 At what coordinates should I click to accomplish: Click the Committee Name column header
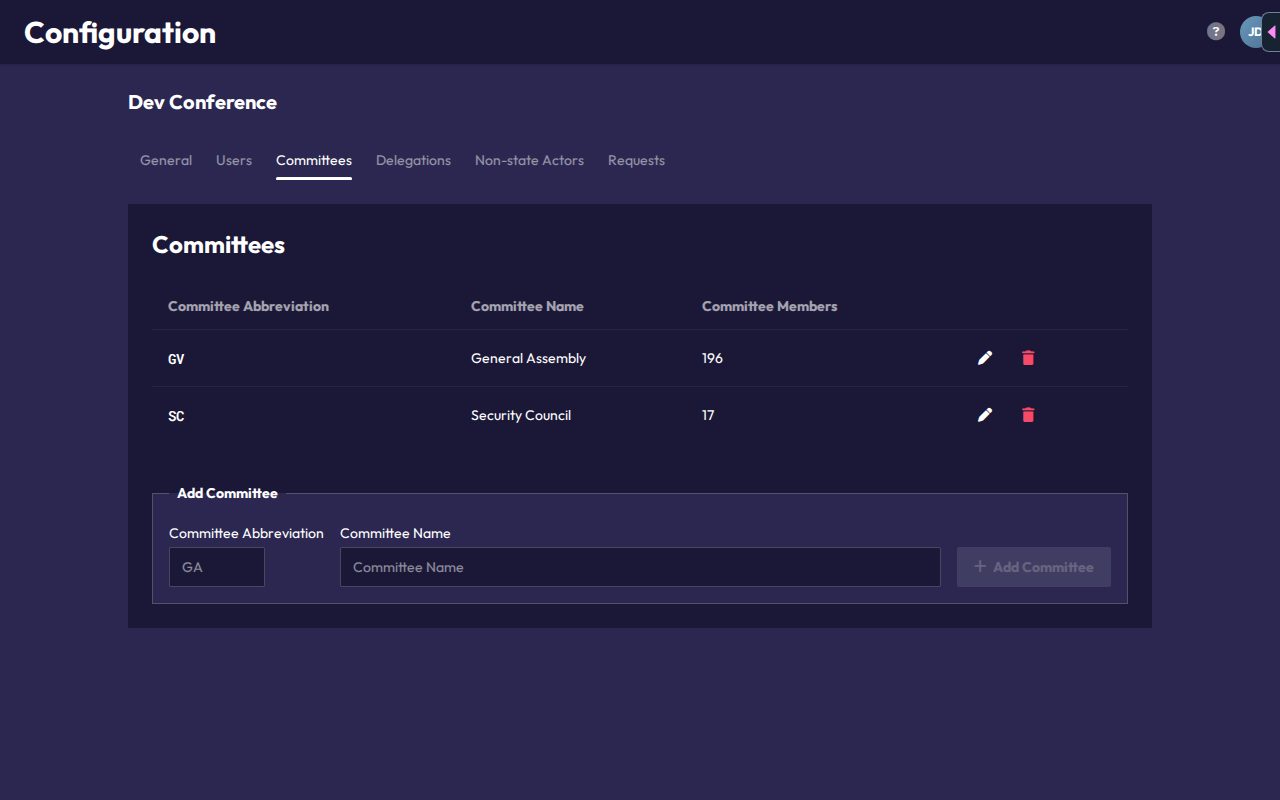pyautogui.click(x=527, y=306)
